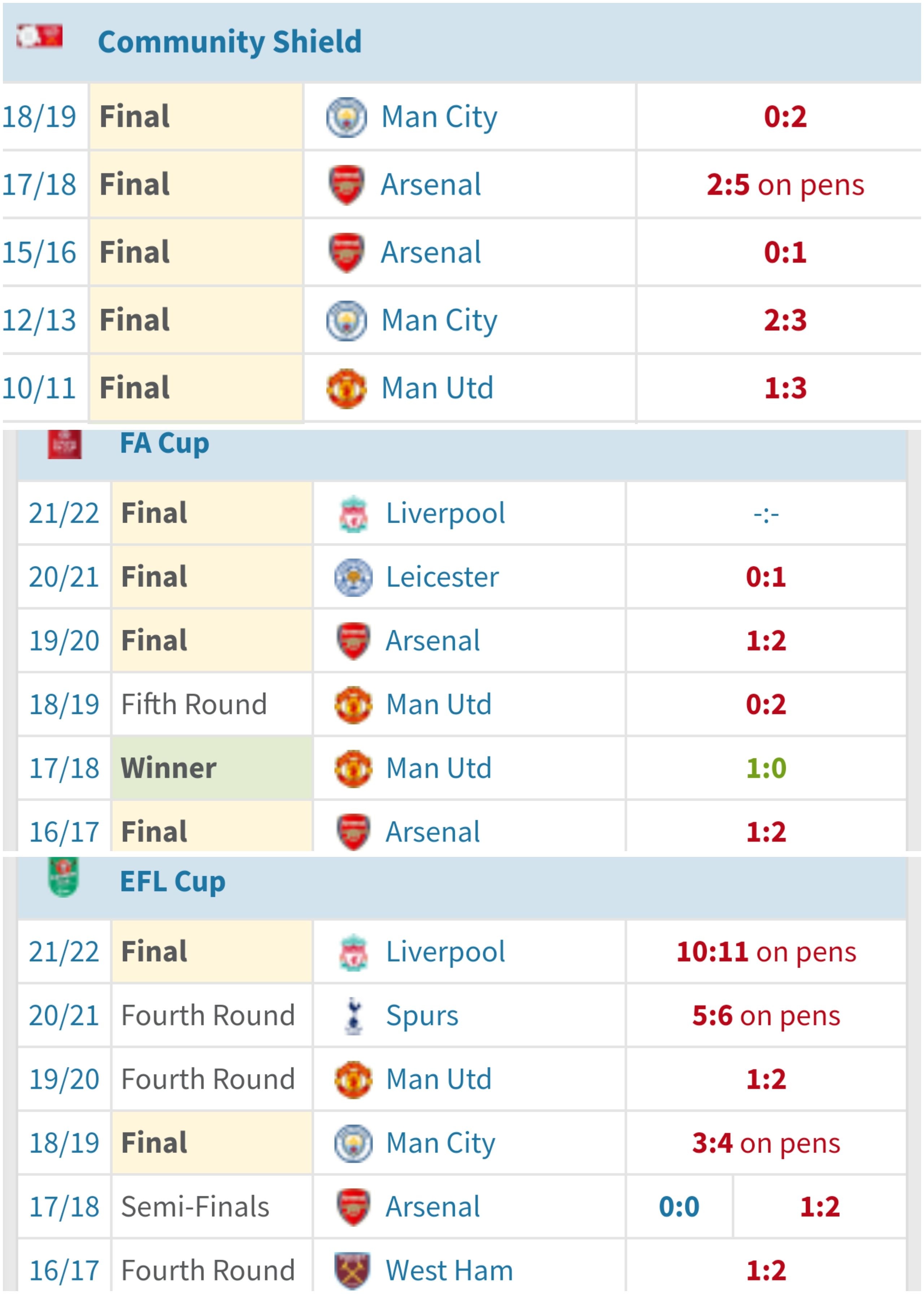
Task: Select season 12/13 in Community Shield table
Action: click(x=39, y=321)
